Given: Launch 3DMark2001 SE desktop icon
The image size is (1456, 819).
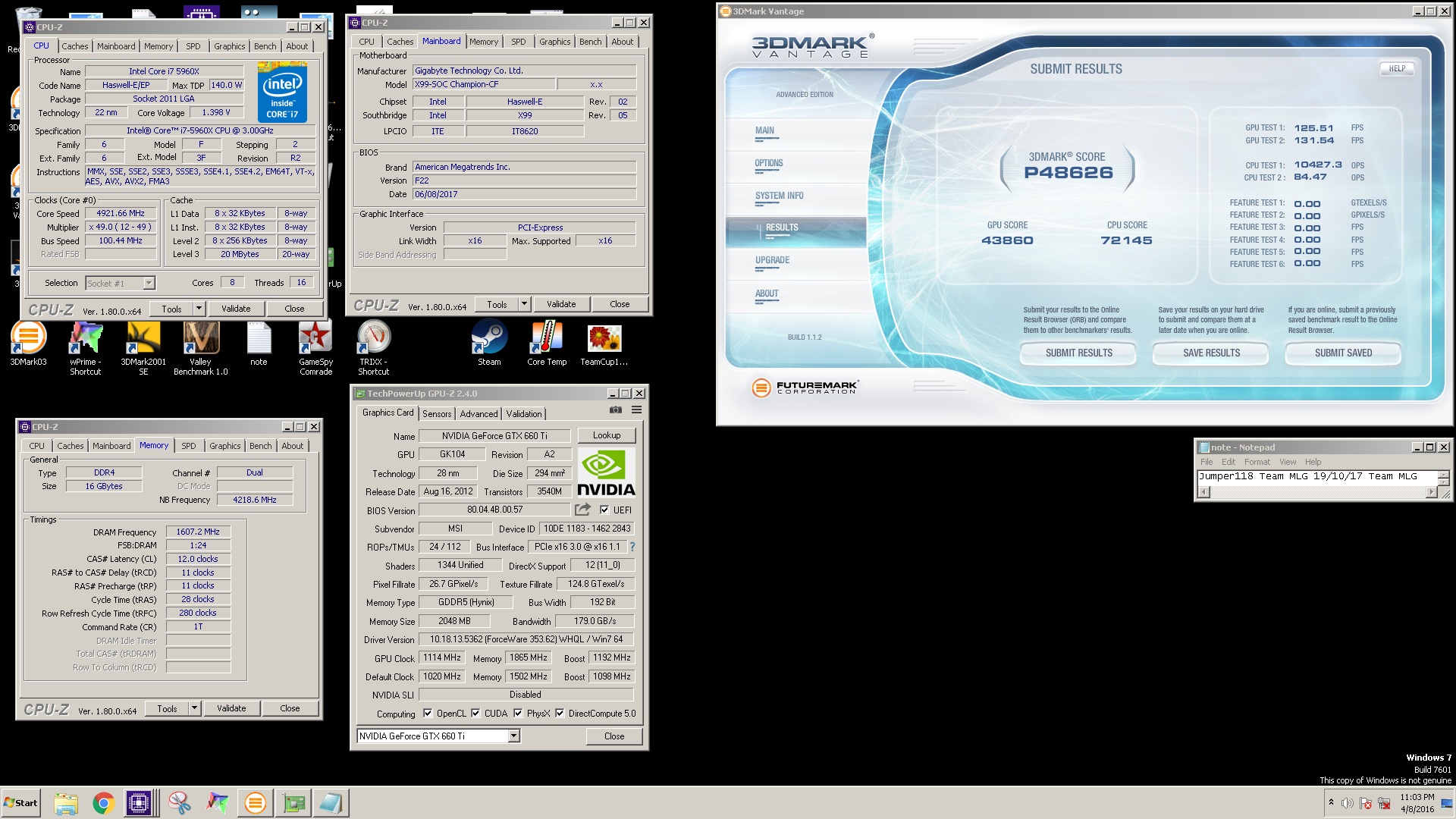Looking at the screenshot, I should [x=143, y=348].
